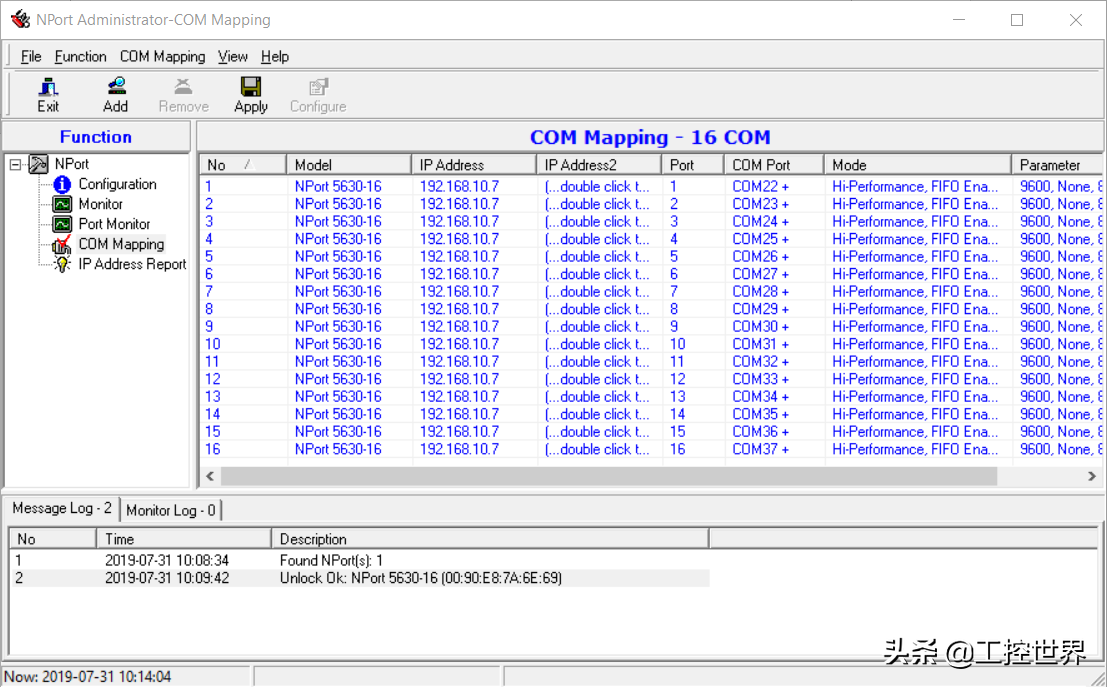Click the horizontal scrollbar left arrow
1107x687 pixels.
[x=210, y=477]
